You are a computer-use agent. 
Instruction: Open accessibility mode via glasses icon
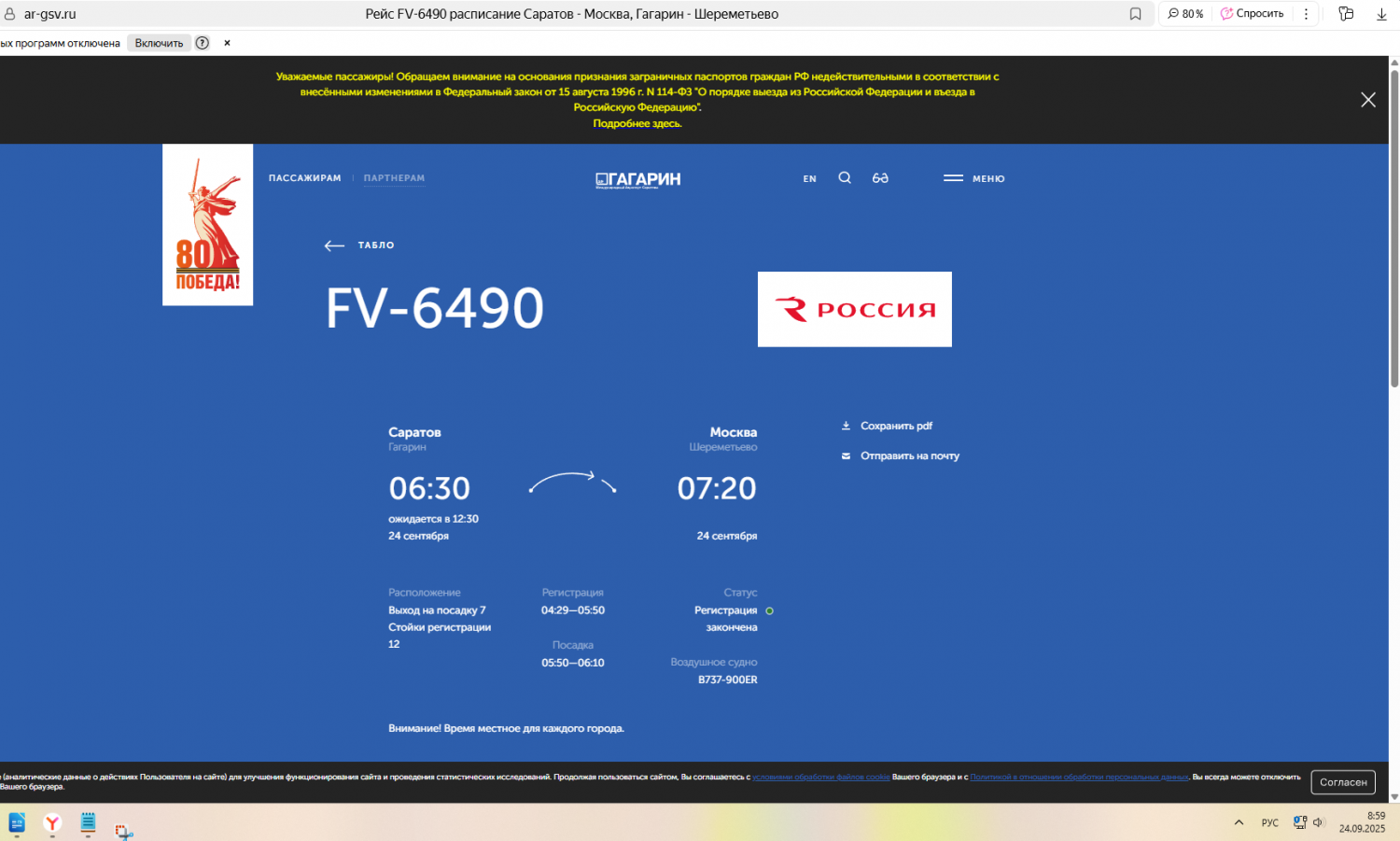[880, 178]
